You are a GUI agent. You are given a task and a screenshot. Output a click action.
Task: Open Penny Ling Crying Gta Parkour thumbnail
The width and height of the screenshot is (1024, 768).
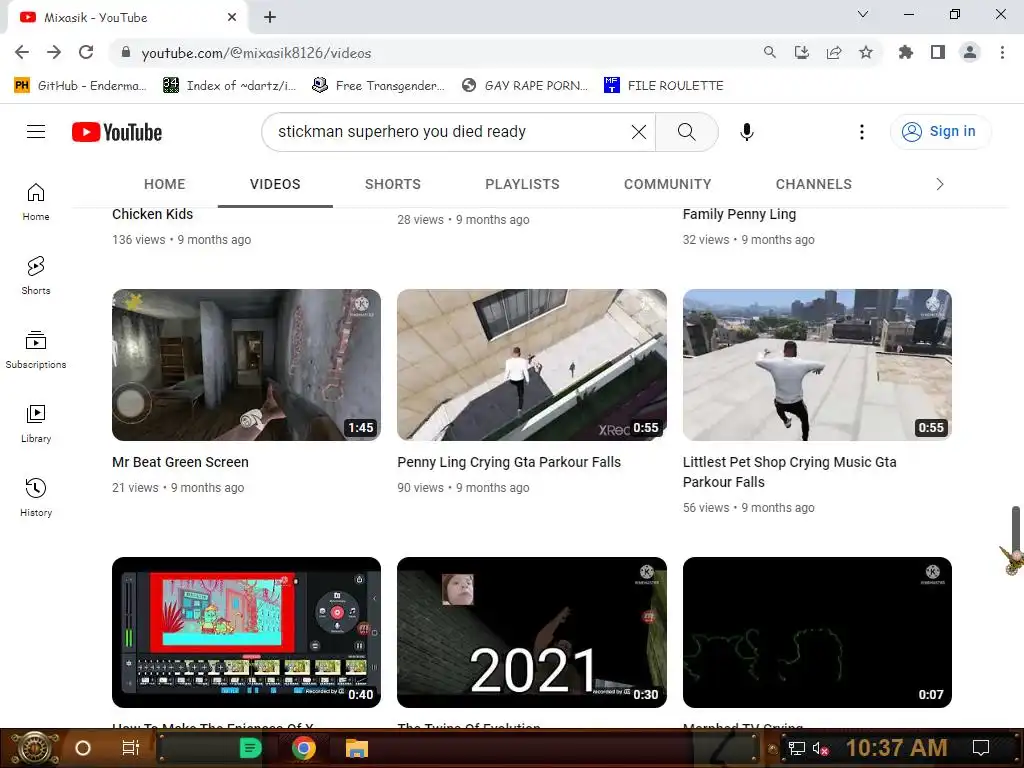532,365
